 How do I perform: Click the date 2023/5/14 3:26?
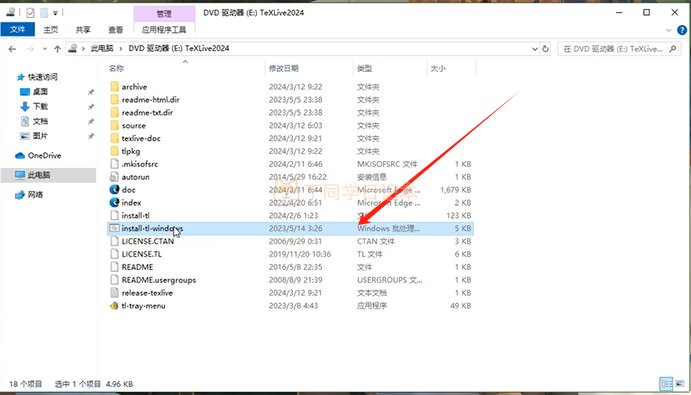click(295, 228)
